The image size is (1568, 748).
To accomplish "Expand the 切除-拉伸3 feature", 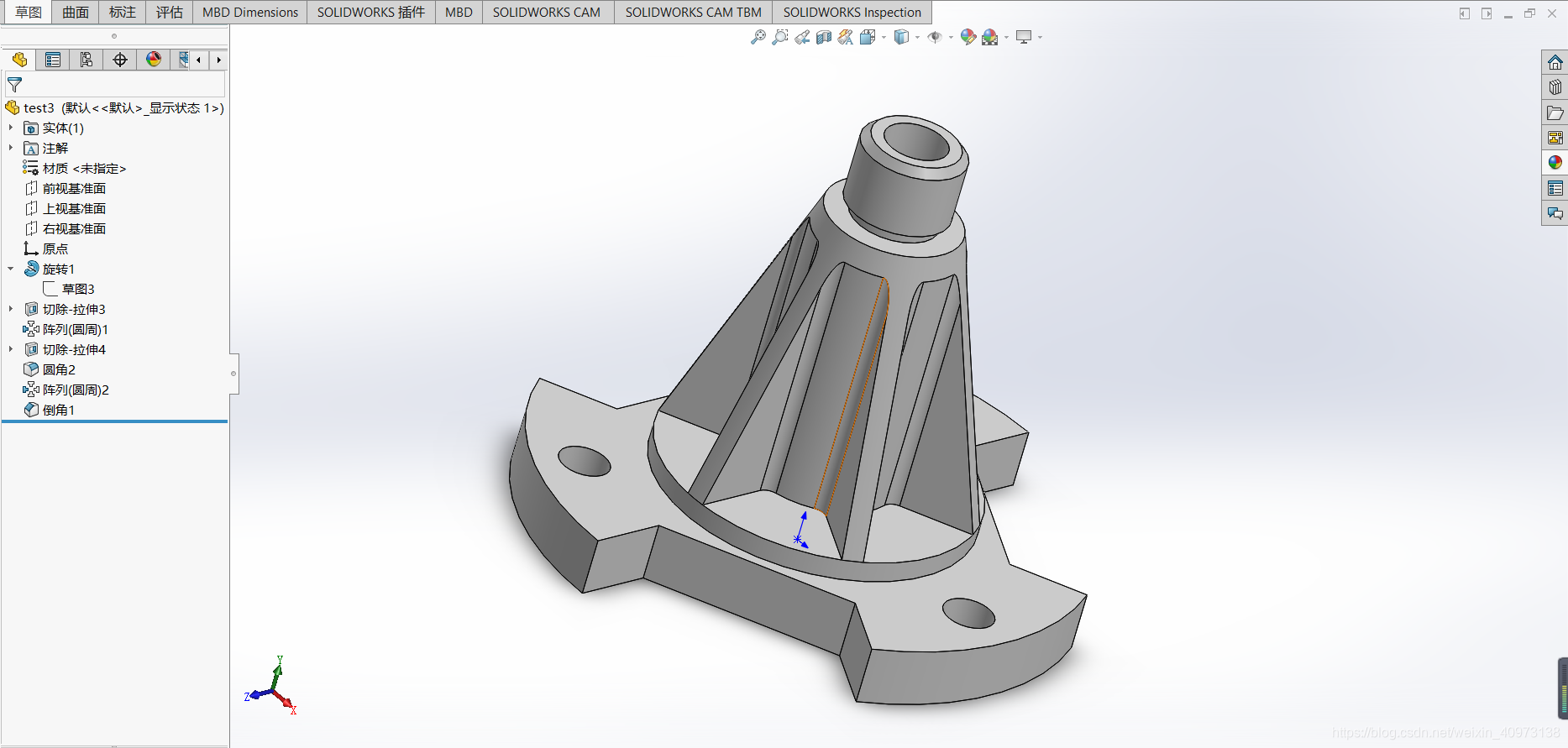I will (x=10, y=309).
